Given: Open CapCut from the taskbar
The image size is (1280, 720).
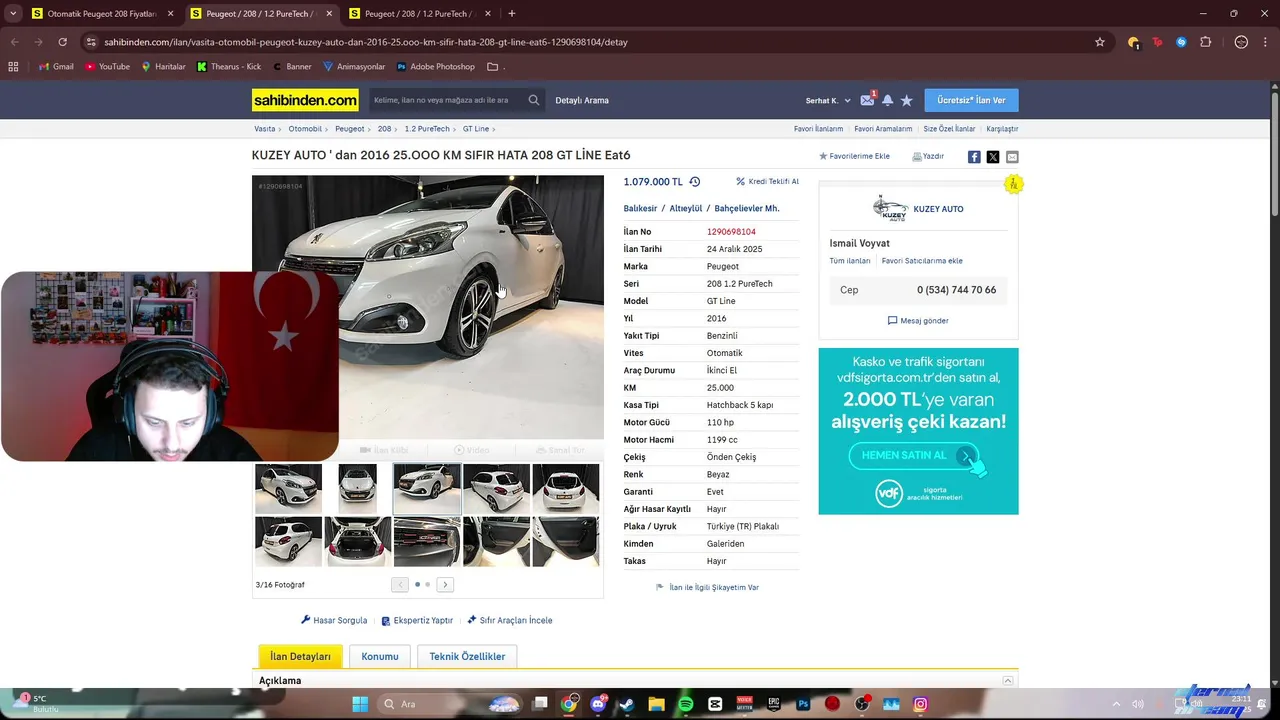Looking at the screenshot, I should 715,704.
